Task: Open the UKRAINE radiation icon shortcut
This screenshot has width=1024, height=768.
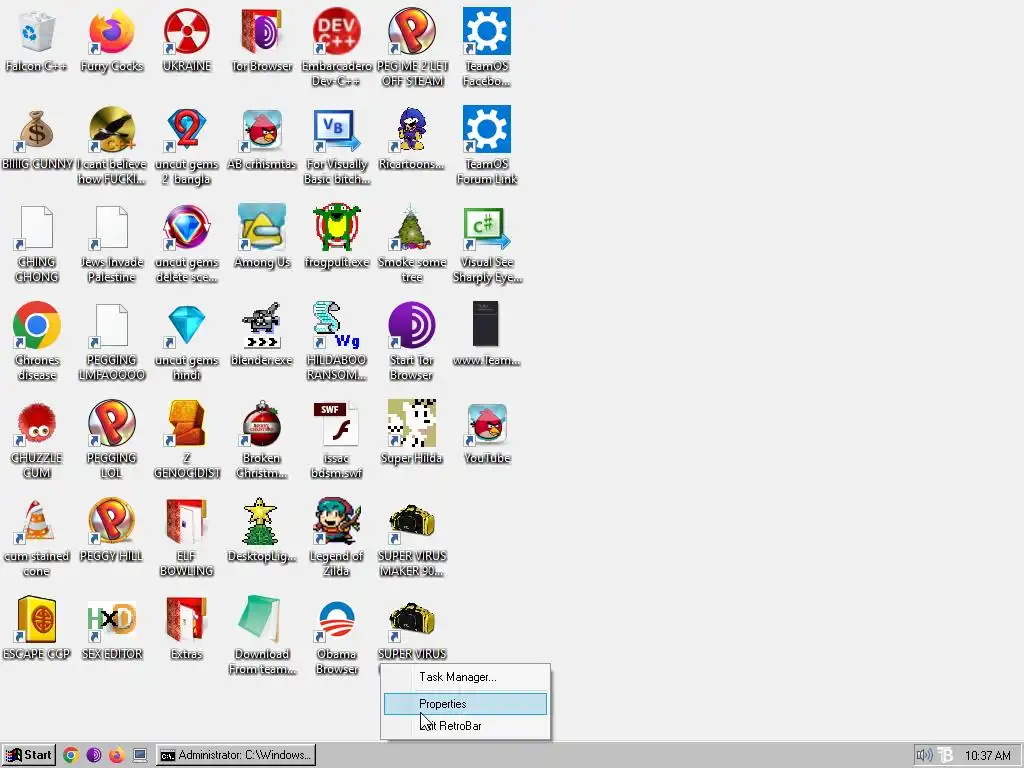Action: tap(186, 31)
